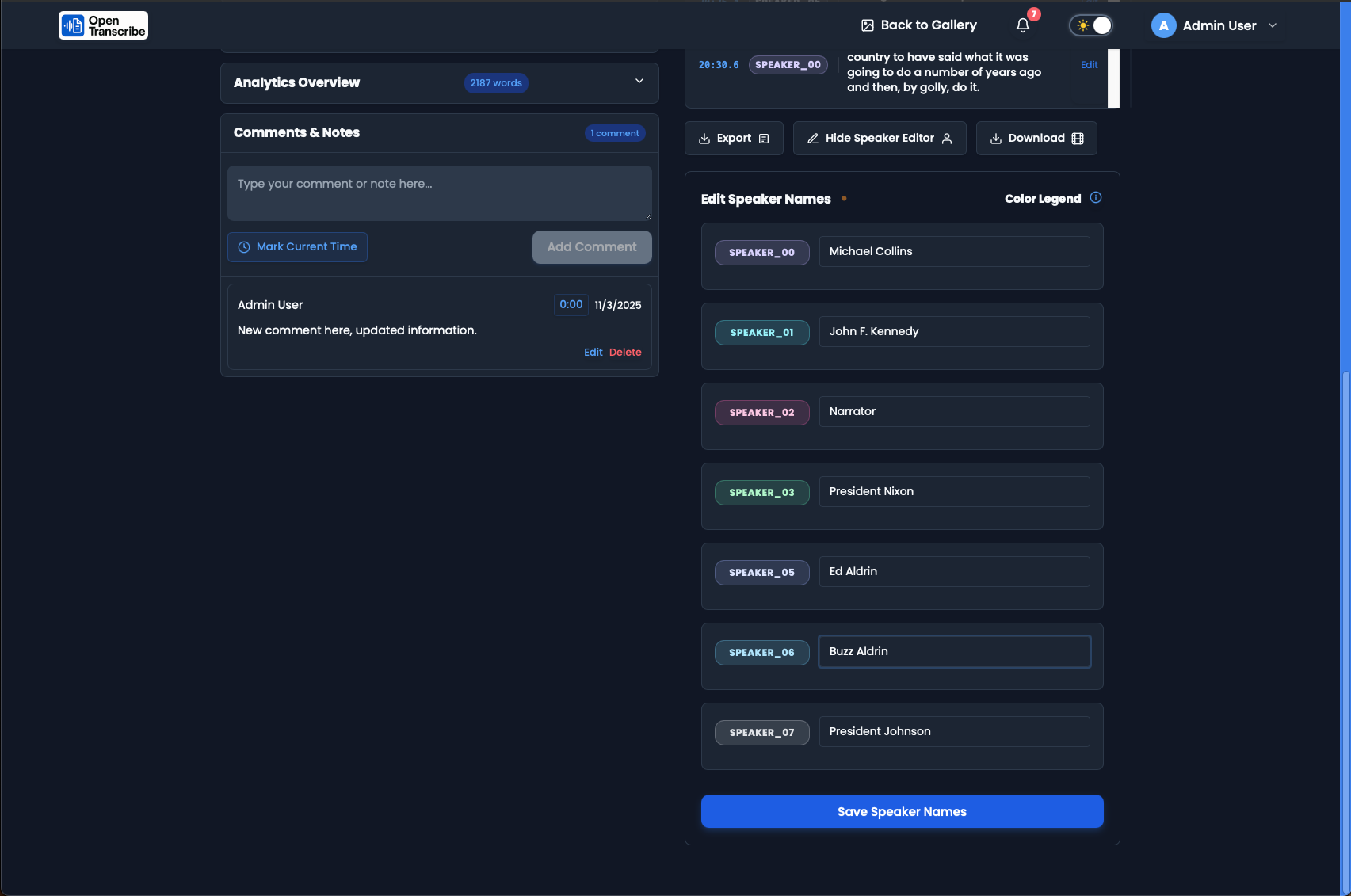Viewport: 1351px width, 896px height.
Task: Click the SPEAKER_05 badge
Action: pos(761,573)
